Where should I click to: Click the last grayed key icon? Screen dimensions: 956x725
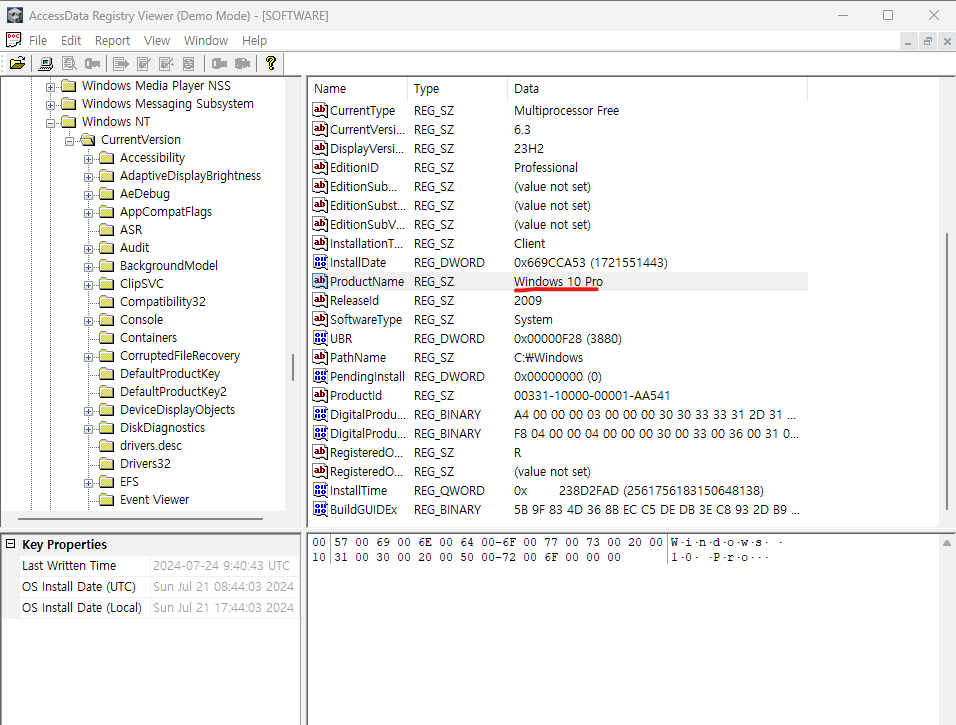(x=243, y=63)
